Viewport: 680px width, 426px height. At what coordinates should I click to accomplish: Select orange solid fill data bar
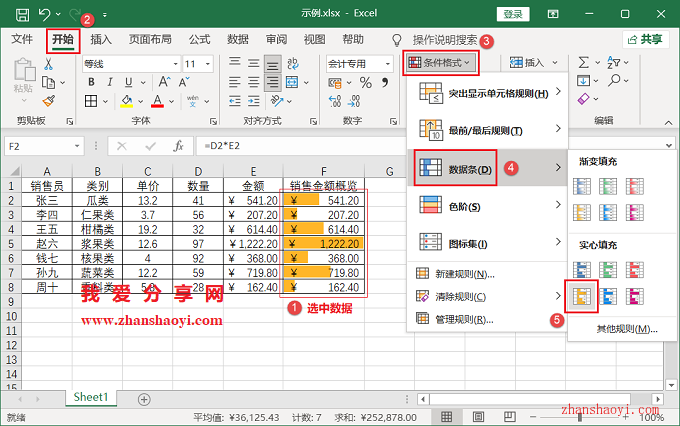tap(582, 296)
